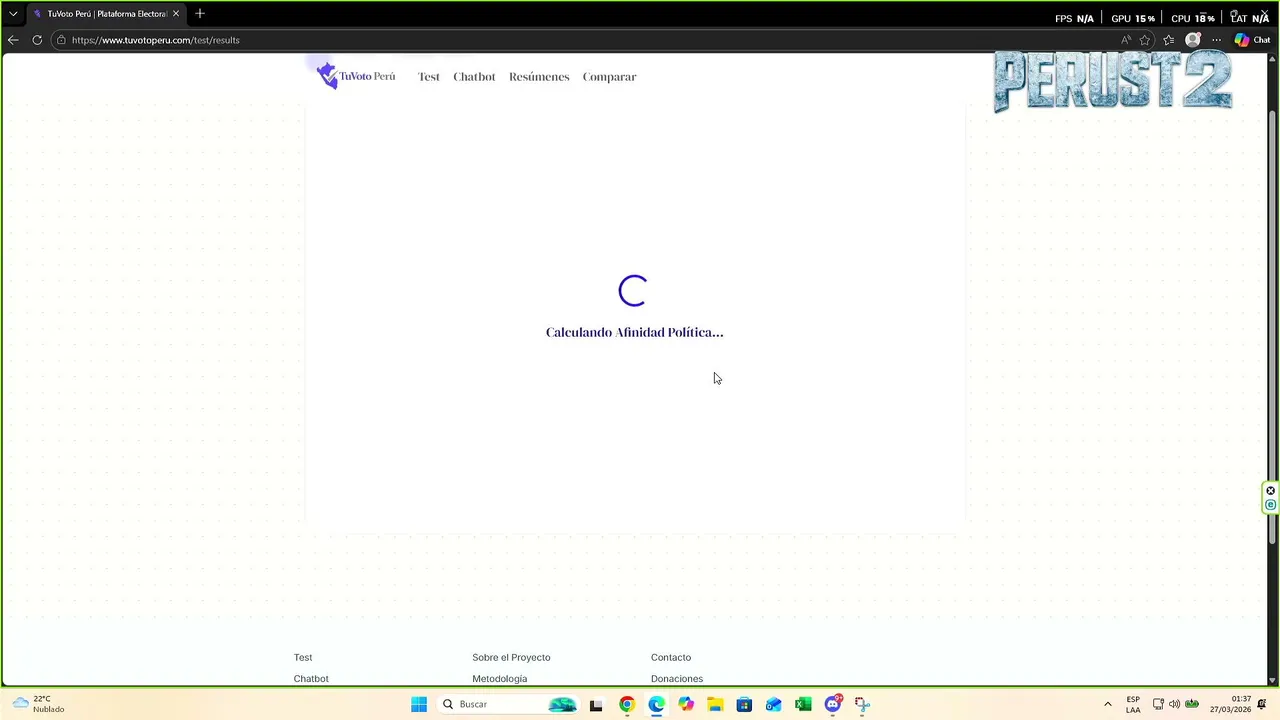
Task: Open the network icon in system tray
Action: [x=1158, y=704]
